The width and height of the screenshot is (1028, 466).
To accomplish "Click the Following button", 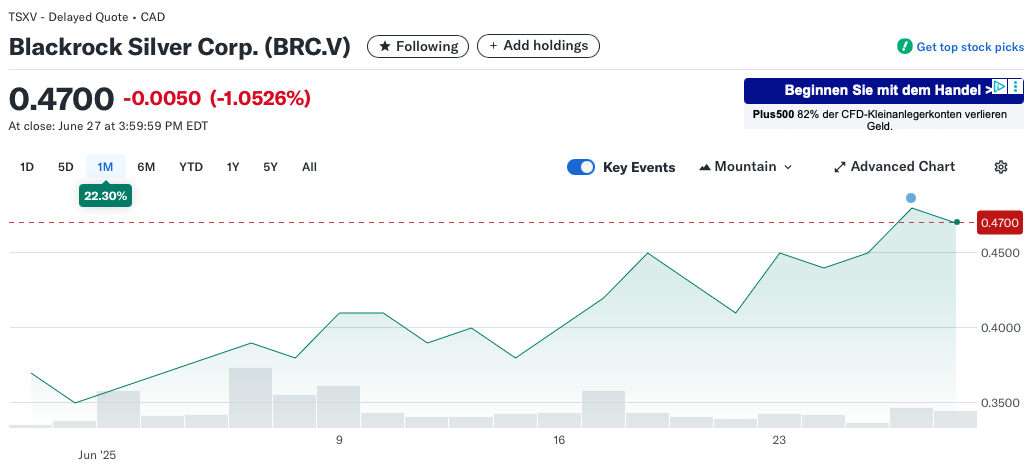I will point(418,47).
